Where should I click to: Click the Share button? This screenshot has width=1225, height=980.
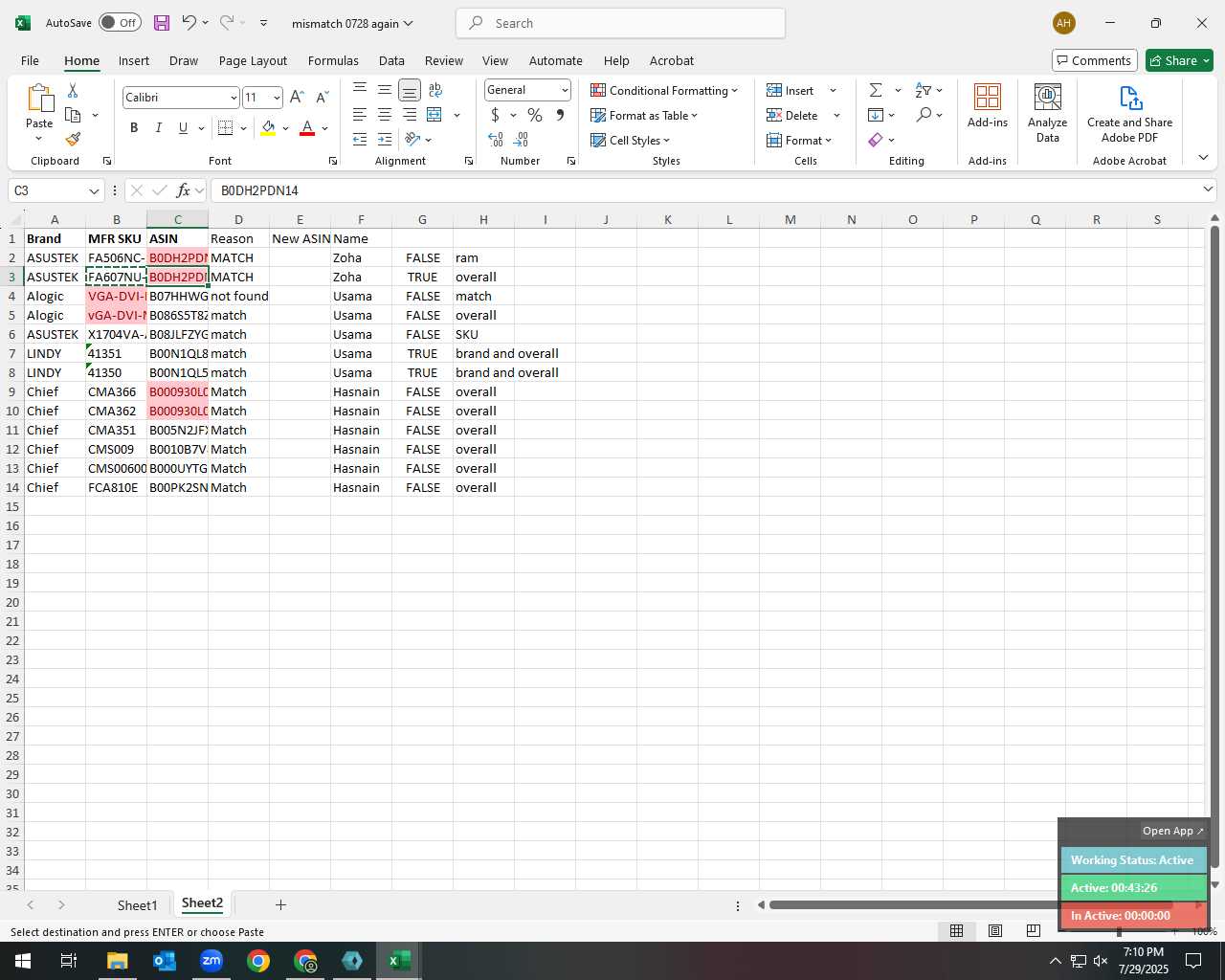pos(1180,60)
